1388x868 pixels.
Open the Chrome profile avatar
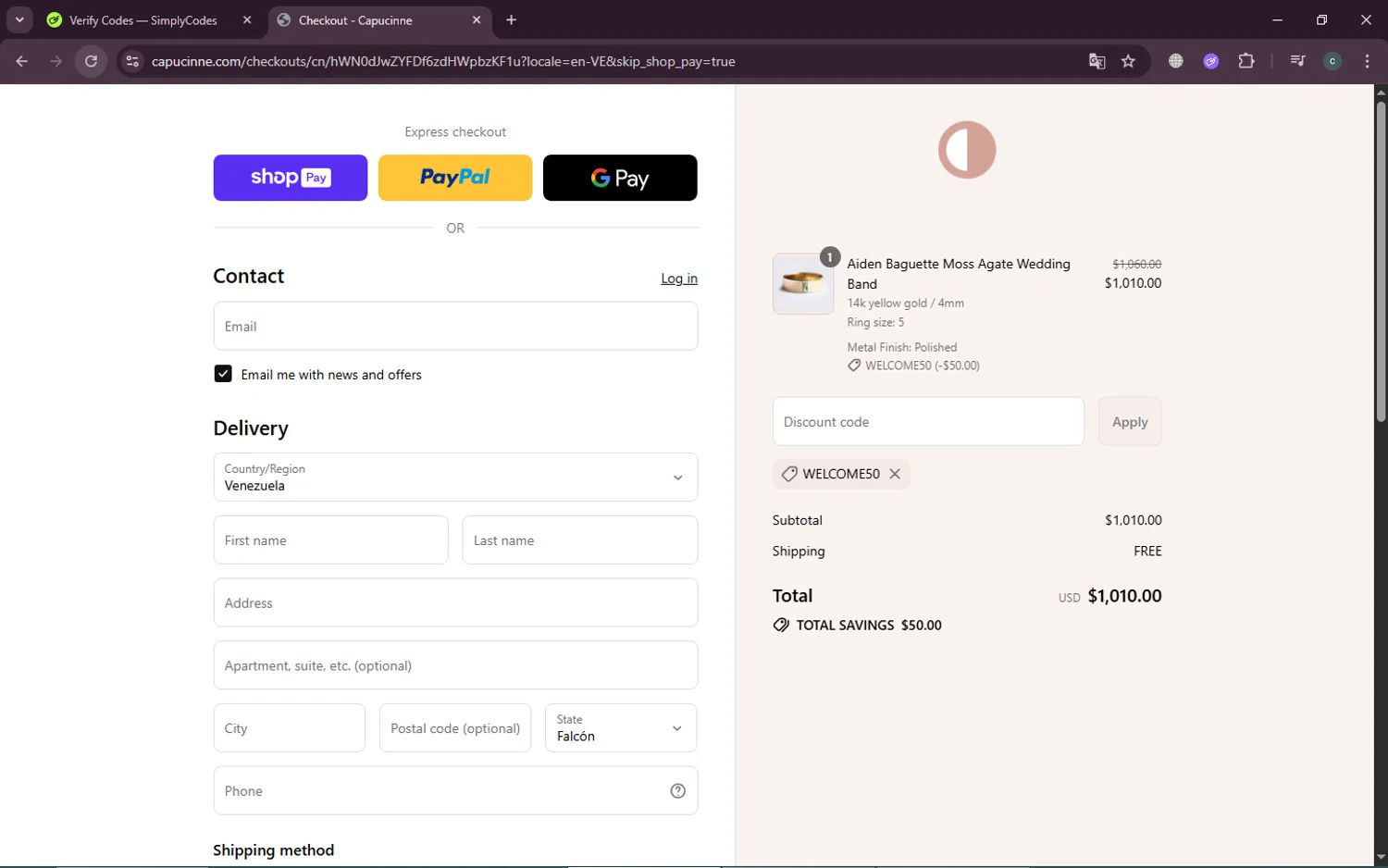click(x=1332, y=61)
